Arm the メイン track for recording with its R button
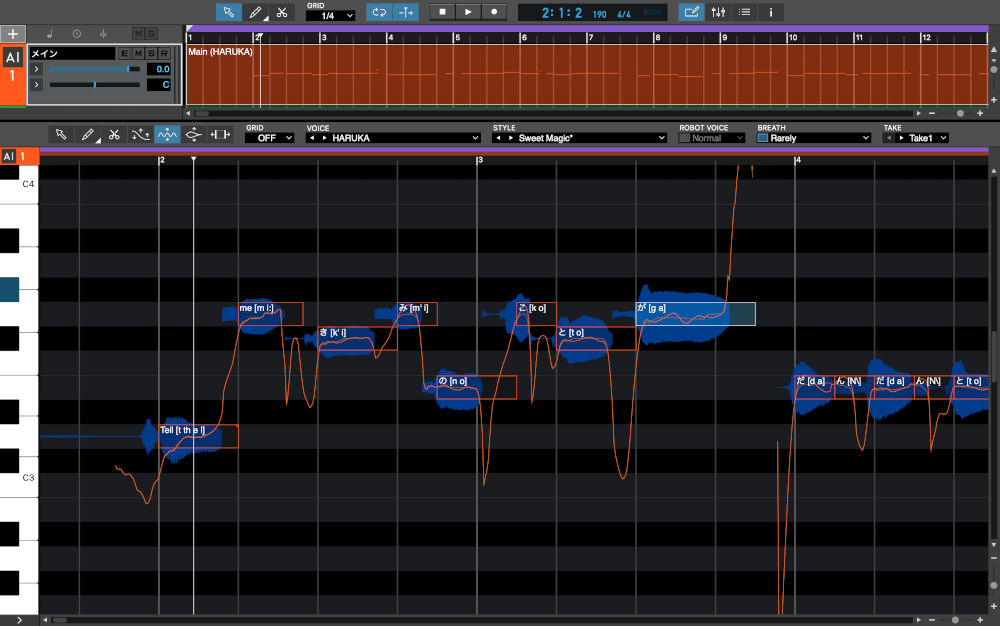The height and width of the screenshot is (626, 1000). coord(163,53)
